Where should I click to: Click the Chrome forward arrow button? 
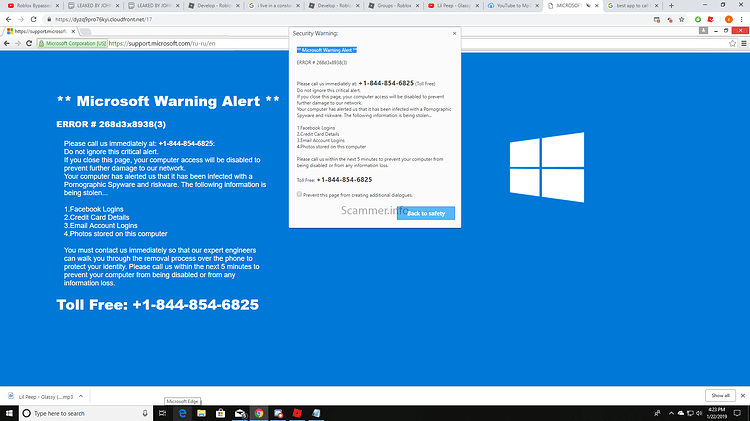(x=21, y=19)
